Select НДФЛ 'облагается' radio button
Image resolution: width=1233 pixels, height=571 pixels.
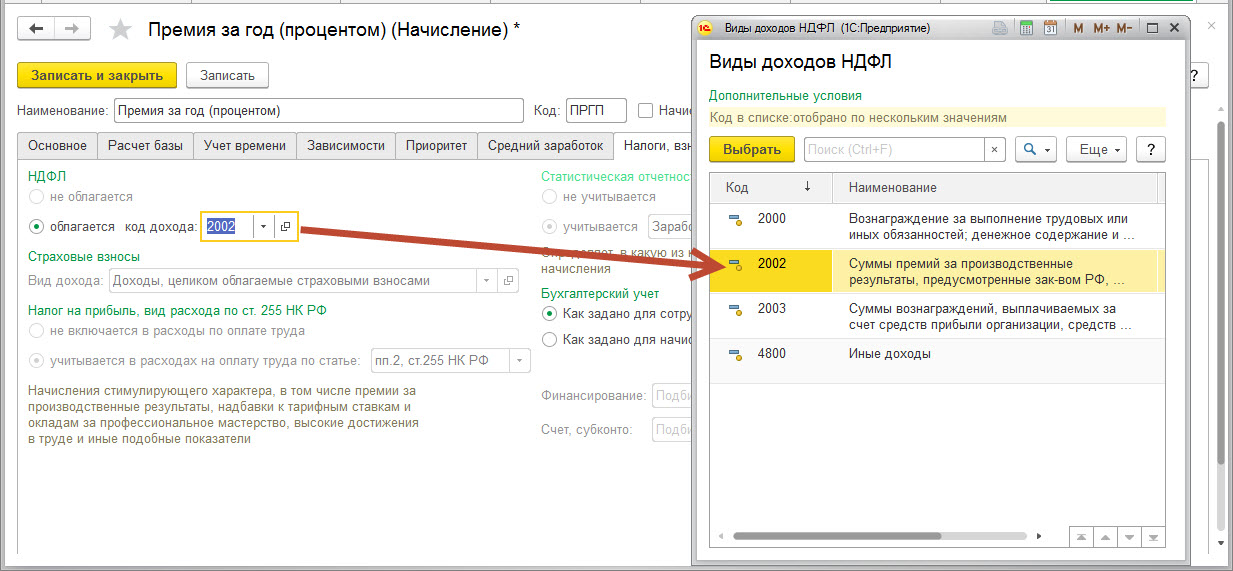tap(37, 227)
